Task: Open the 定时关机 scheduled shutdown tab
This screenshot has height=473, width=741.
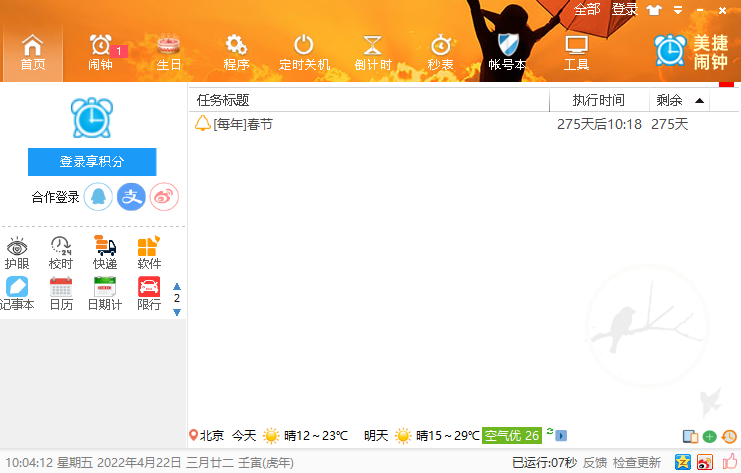Action: tap(304, 52)
